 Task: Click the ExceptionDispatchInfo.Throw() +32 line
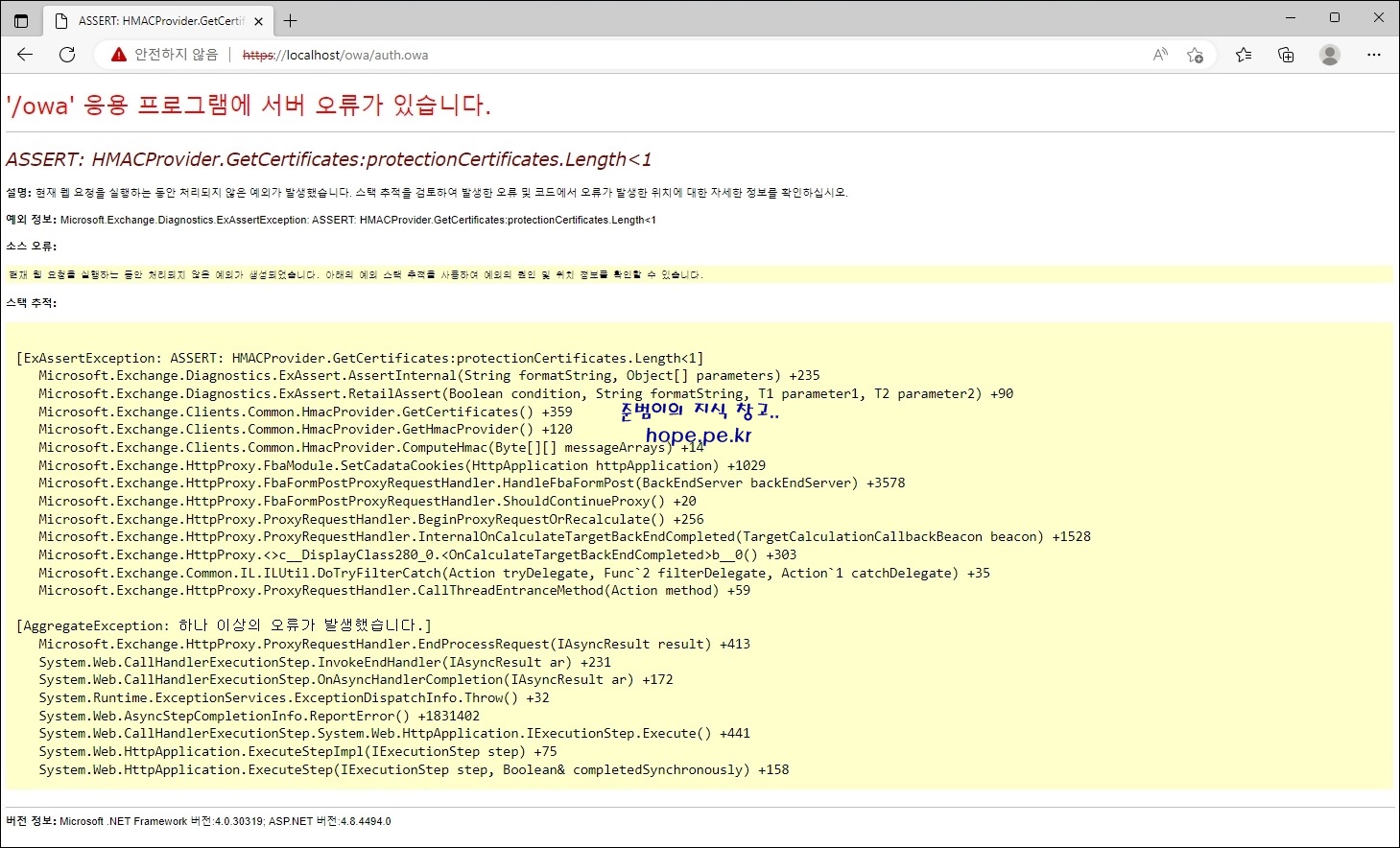[x=294, y=698]
